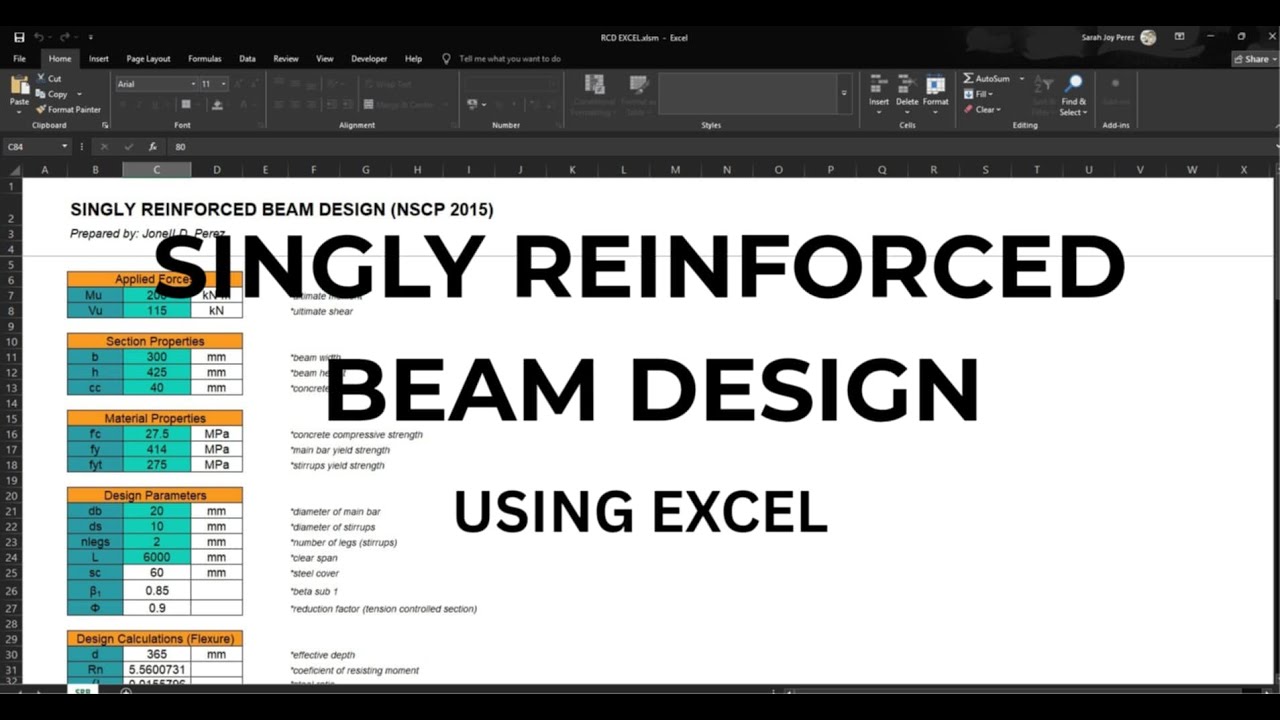Select the f'c value 27.5 cell

157,434
